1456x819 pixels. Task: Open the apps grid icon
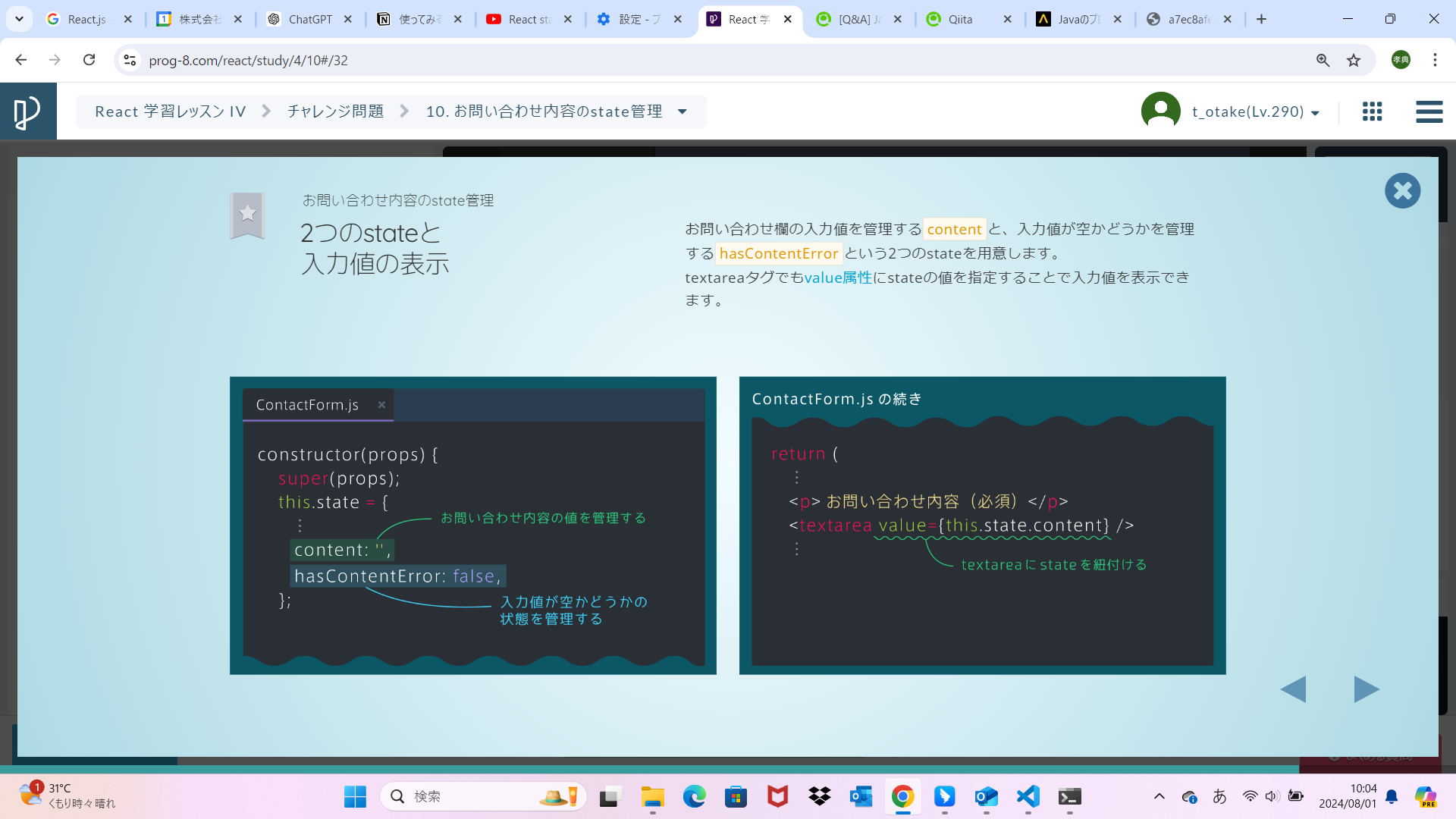1372,111
